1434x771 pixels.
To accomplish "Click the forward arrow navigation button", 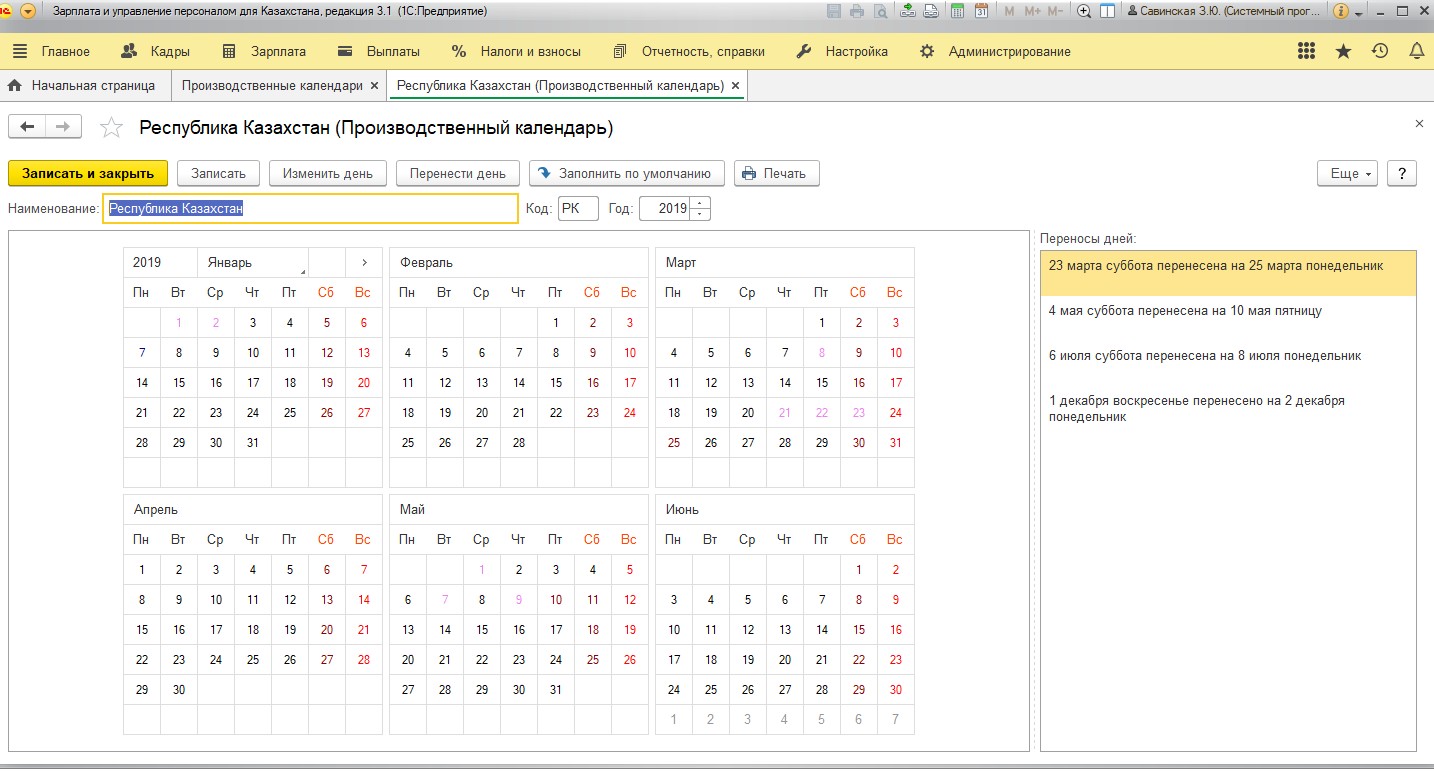I will (x=63, y=126).
